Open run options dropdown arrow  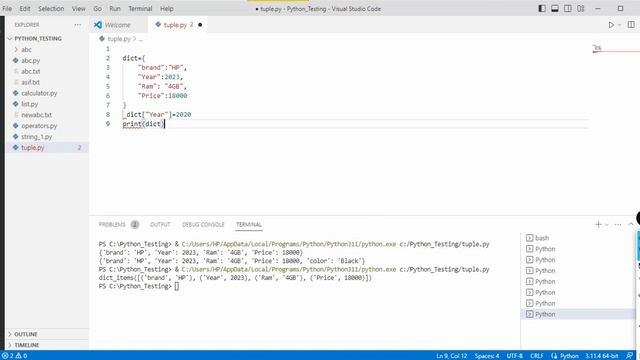point(619,25)
